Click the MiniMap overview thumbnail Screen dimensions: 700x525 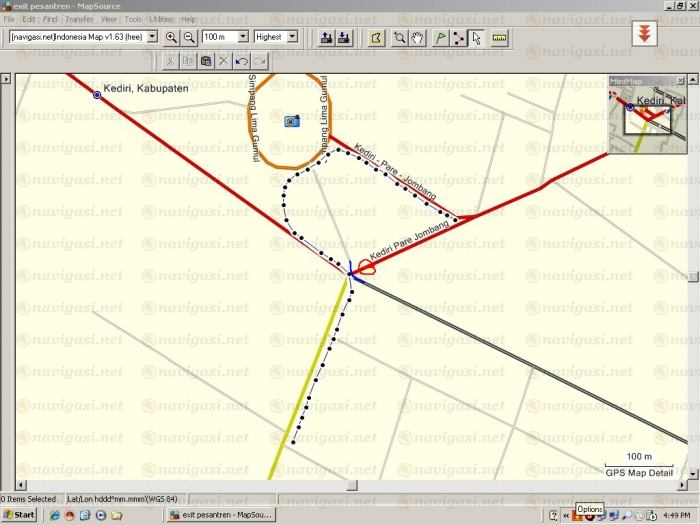click(647, 115)
